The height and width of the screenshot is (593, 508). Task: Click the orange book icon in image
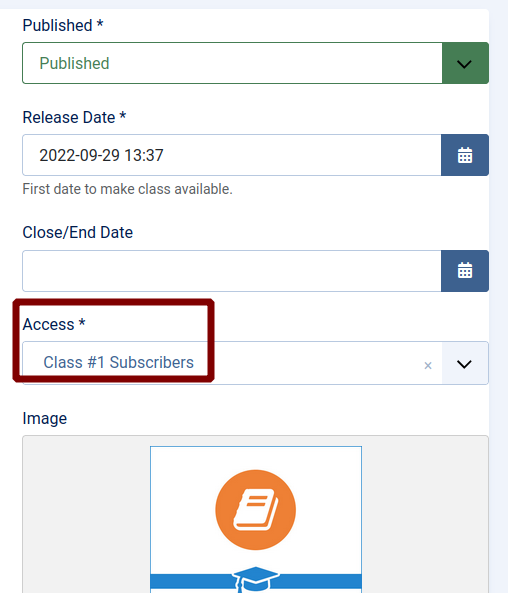point(256,510)
